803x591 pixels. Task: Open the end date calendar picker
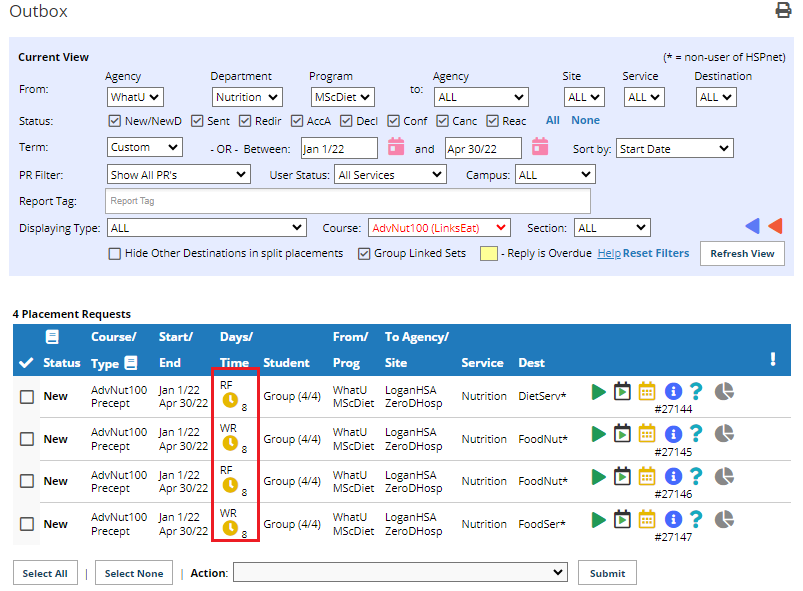pos(540,147)
